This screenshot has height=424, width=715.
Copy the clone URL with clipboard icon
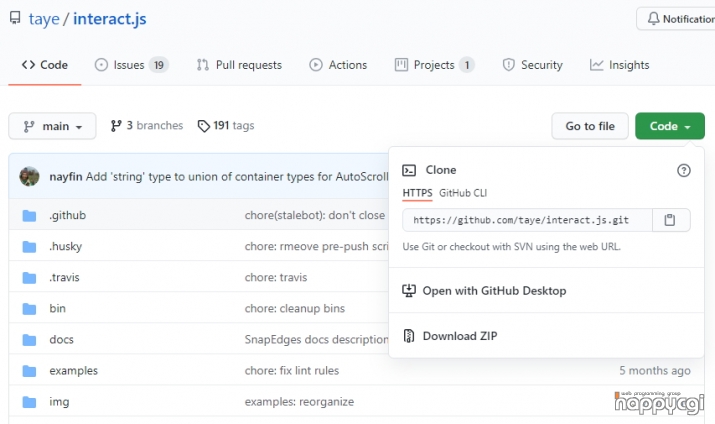pos(669,220)
